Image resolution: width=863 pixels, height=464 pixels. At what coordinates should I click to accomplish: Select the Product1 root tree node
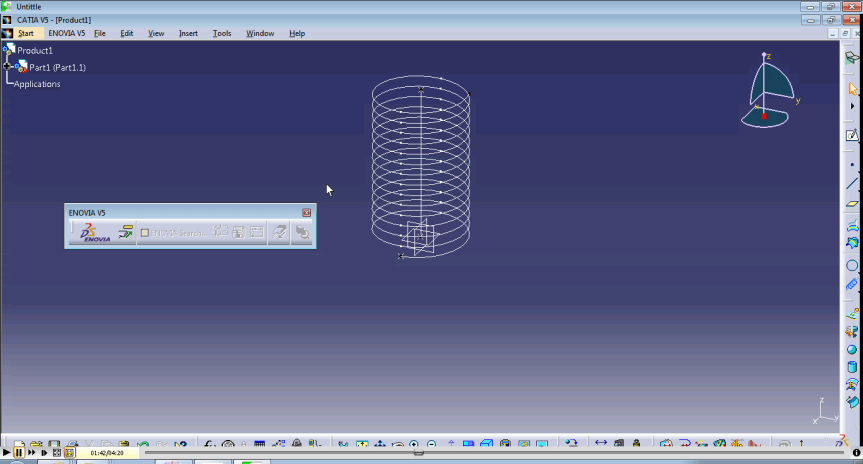[35, 50]
